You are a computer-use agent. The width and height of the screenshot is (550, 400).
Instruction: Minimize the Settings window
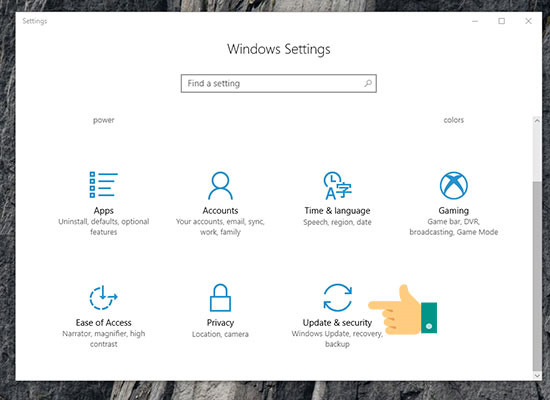(475, 21)
